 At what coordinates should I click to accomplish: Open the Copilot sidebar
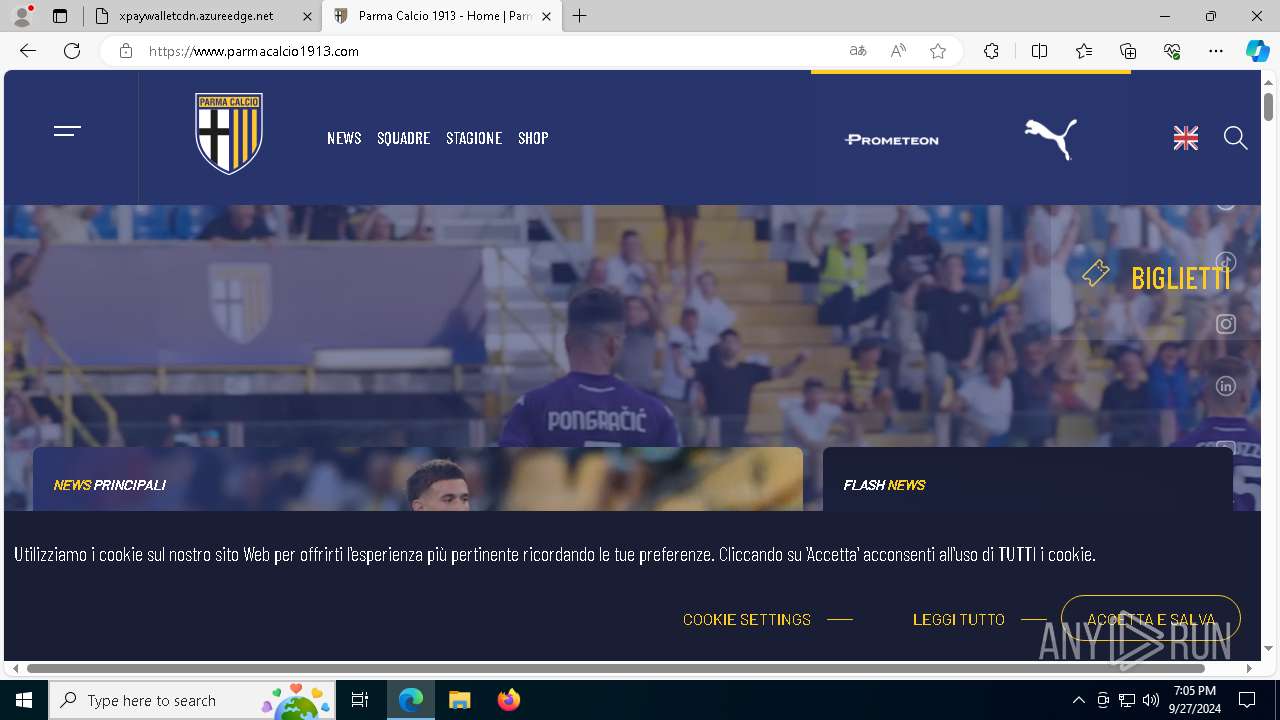1257,51
